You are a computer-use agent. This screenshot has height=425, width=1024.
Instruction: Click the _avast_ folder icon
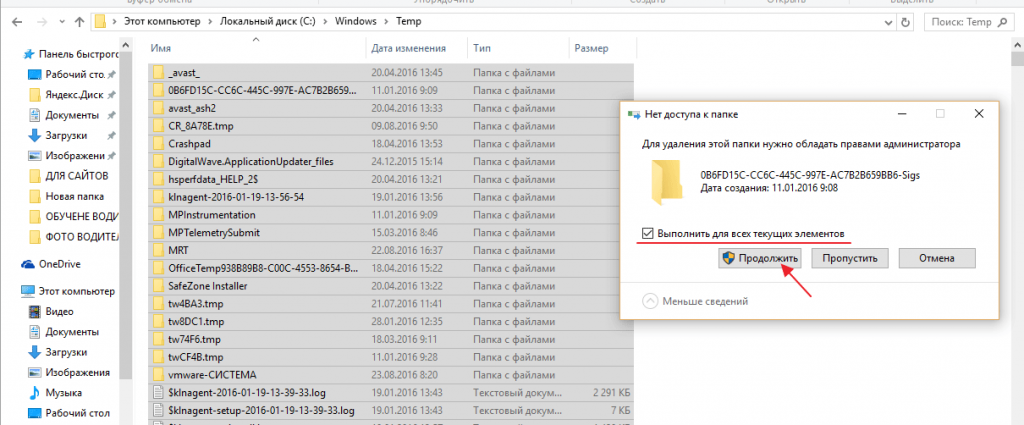(158, 73)
